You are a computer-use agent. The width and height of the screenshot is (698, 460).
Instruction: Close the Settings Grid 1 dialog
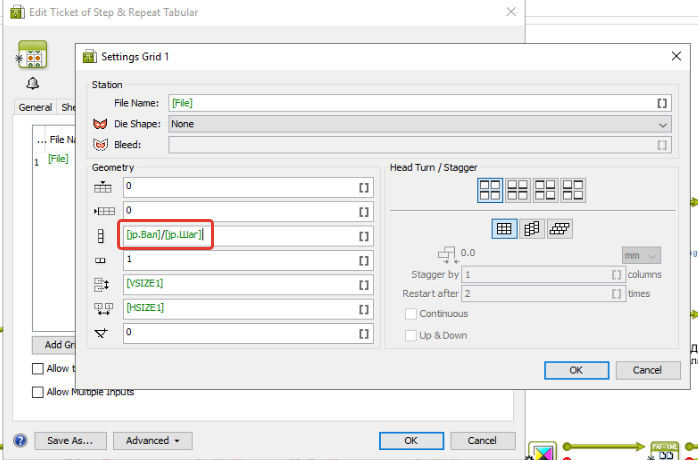tap(676, 57)
